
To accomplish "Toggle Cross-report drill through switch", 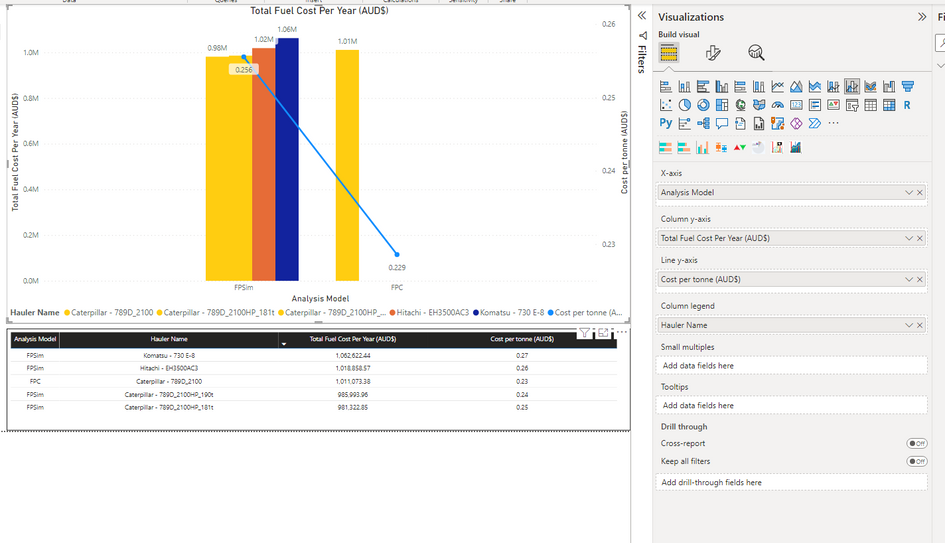I will [917, 444].
